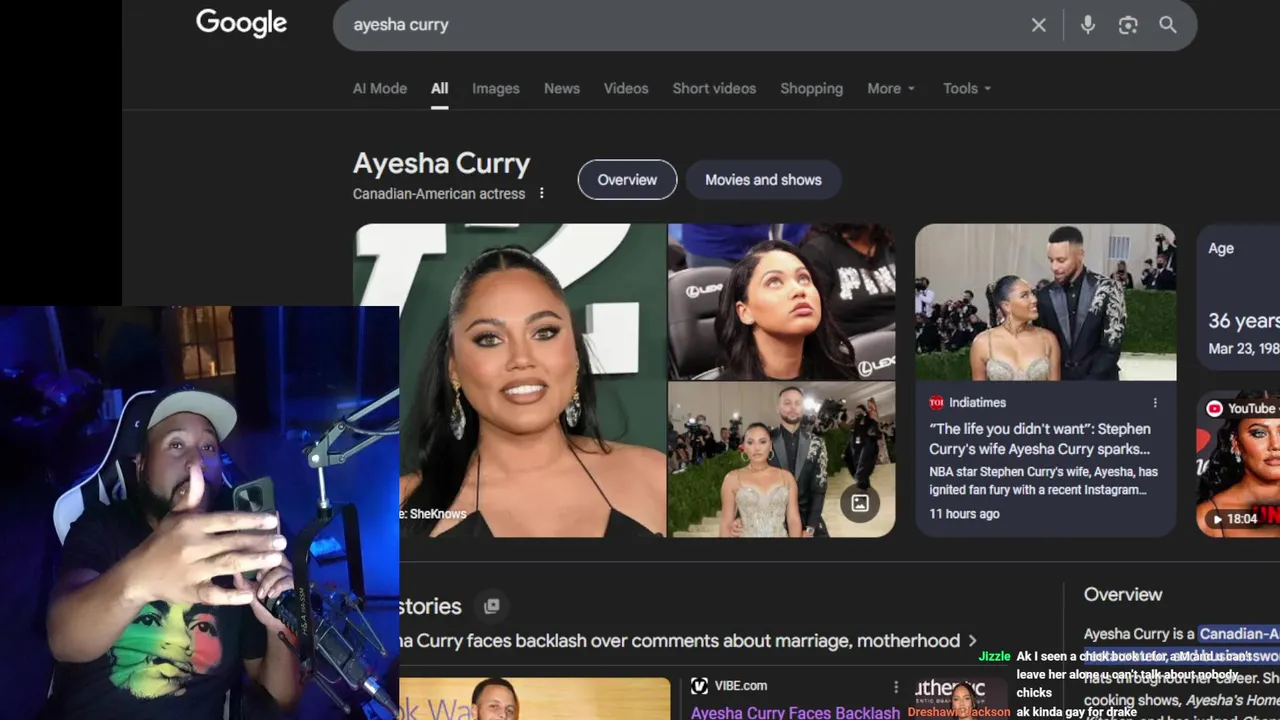The image size is (1280, 720).
Task: Open the Indiatimes article image
Action: (1045, 302)
